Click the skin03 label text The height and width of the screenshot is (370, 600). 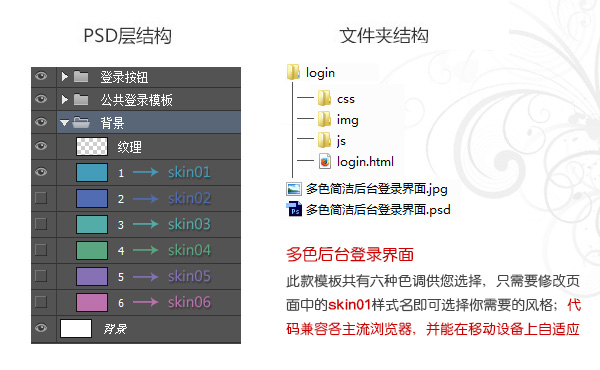click(x=189, y=224)
